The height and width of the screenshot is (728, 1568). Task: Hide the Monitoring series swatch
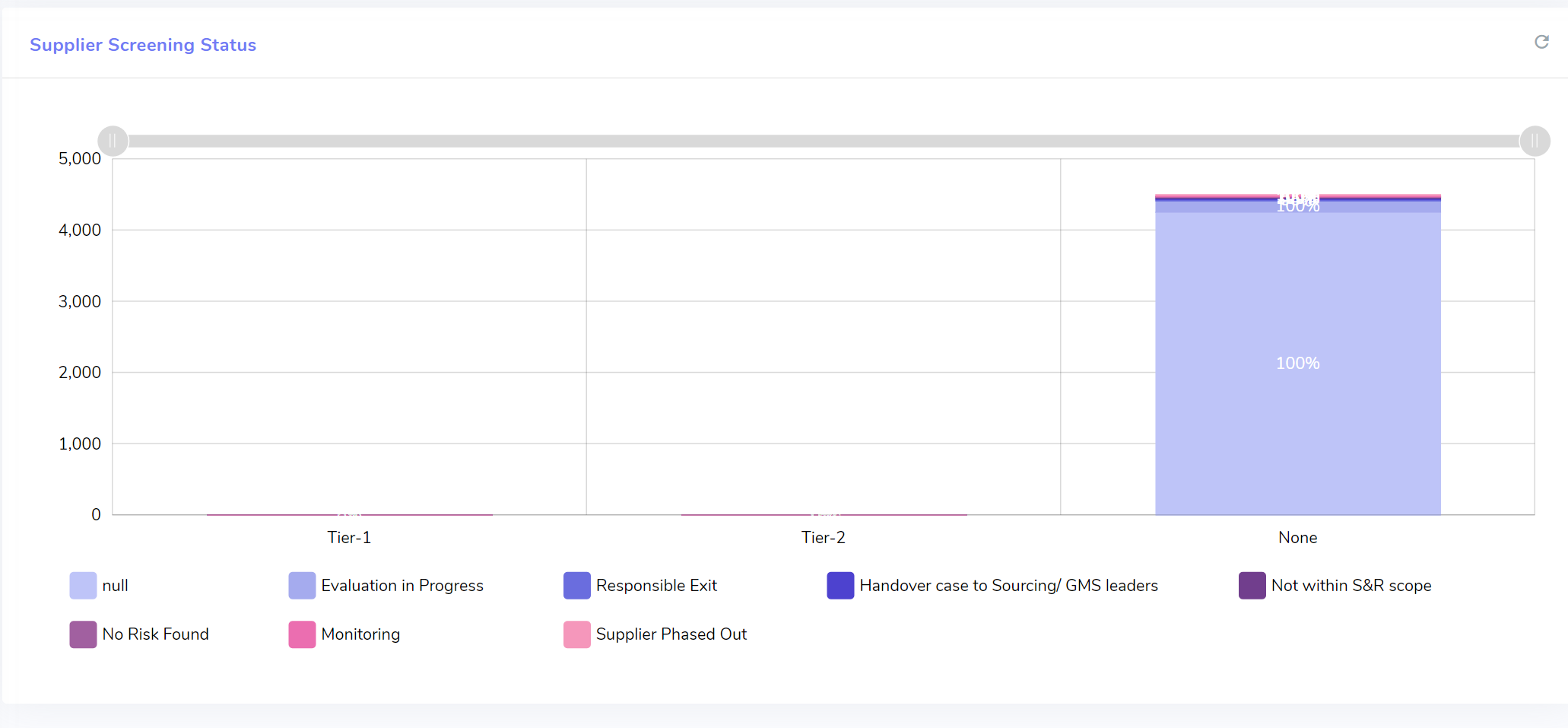point(302,634)
